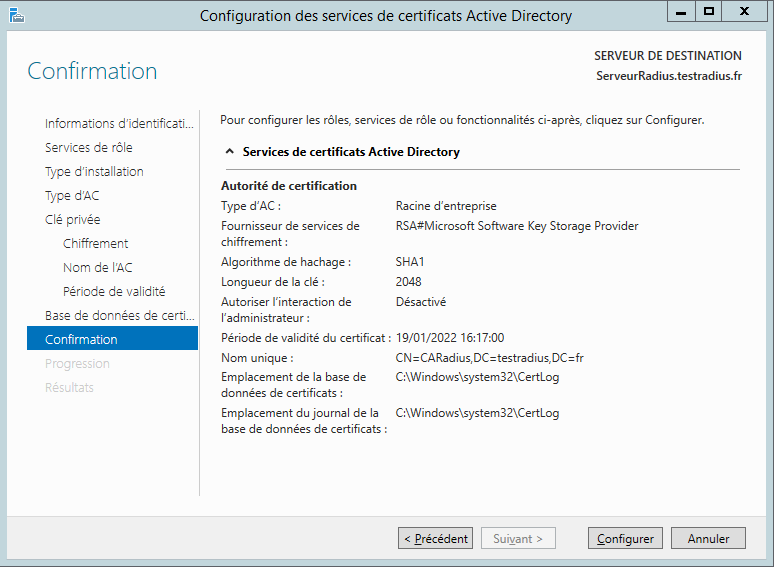The width and height of the screenshot is (774, 567).
Task: Click the Configurer button
Action: coord(625,538)
